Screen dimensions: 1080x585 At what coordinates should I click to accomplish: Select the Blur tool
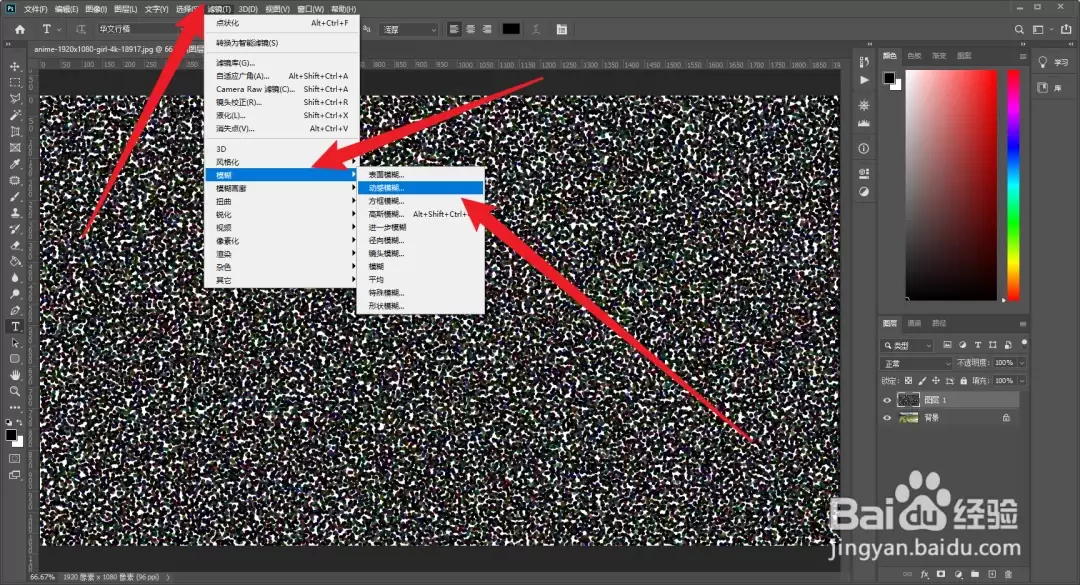point(14,278)
